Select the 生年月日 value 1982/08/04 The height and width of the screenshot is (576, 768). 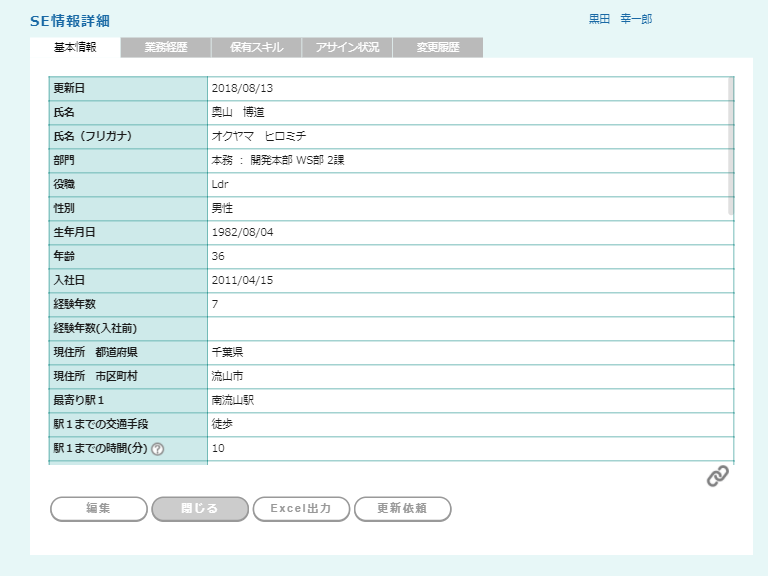(x=242, y=232)
